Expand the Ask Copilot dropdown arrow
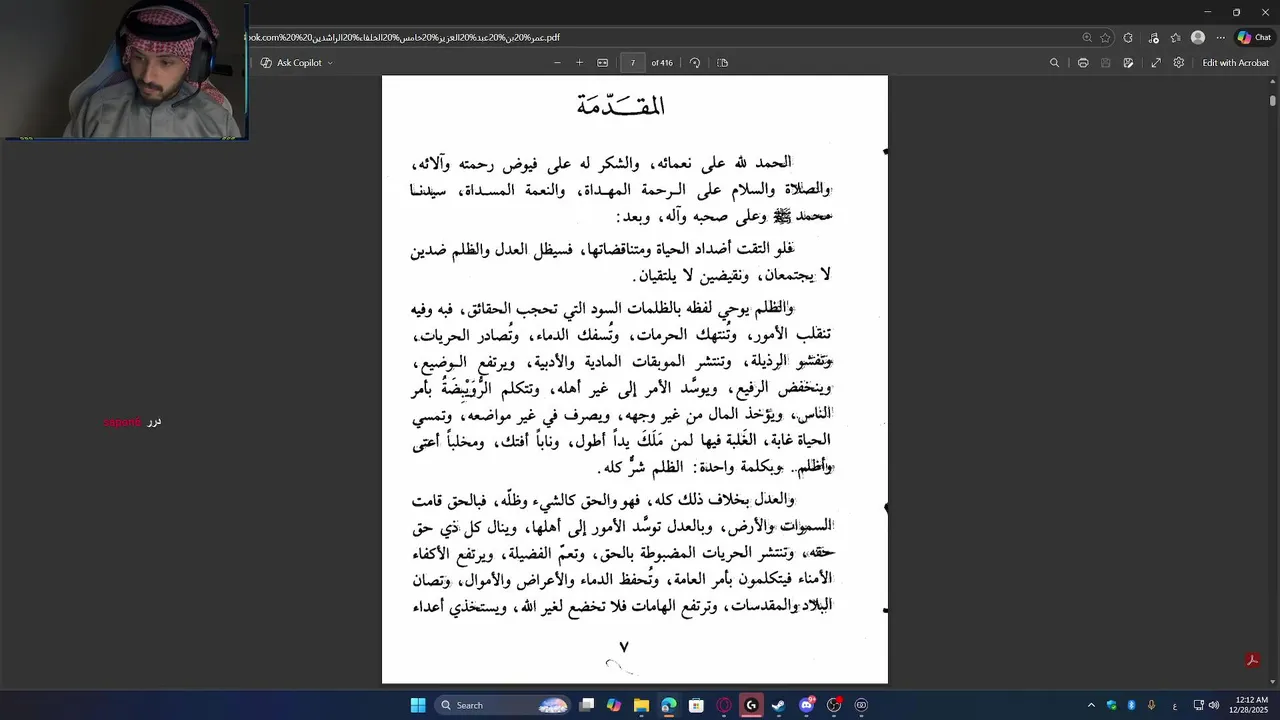1280x720 pixels. coord(330,63)
